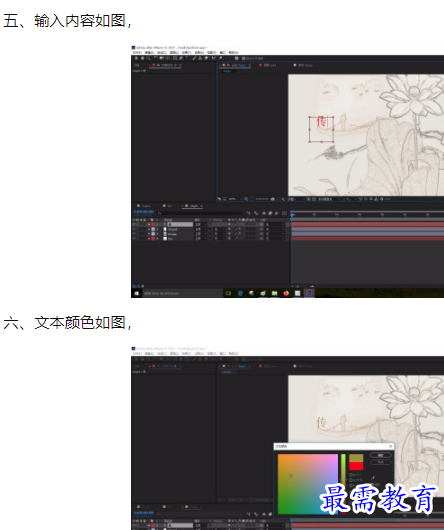
Task: Click the red 传 text in step five's viewer
Action: coord(321,122)
